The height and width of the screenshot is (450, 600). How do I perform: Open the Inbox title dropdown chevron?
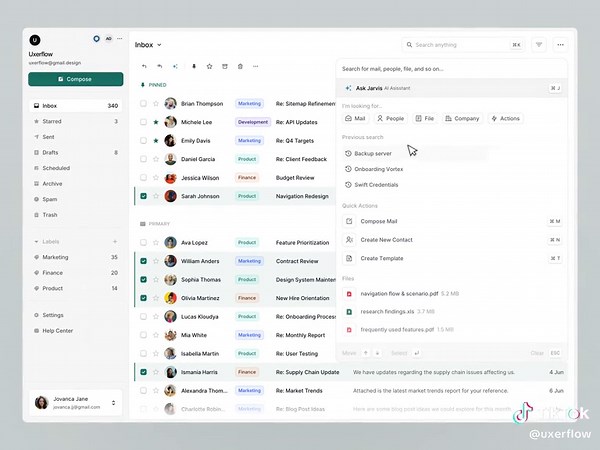[x=159, y=45]
